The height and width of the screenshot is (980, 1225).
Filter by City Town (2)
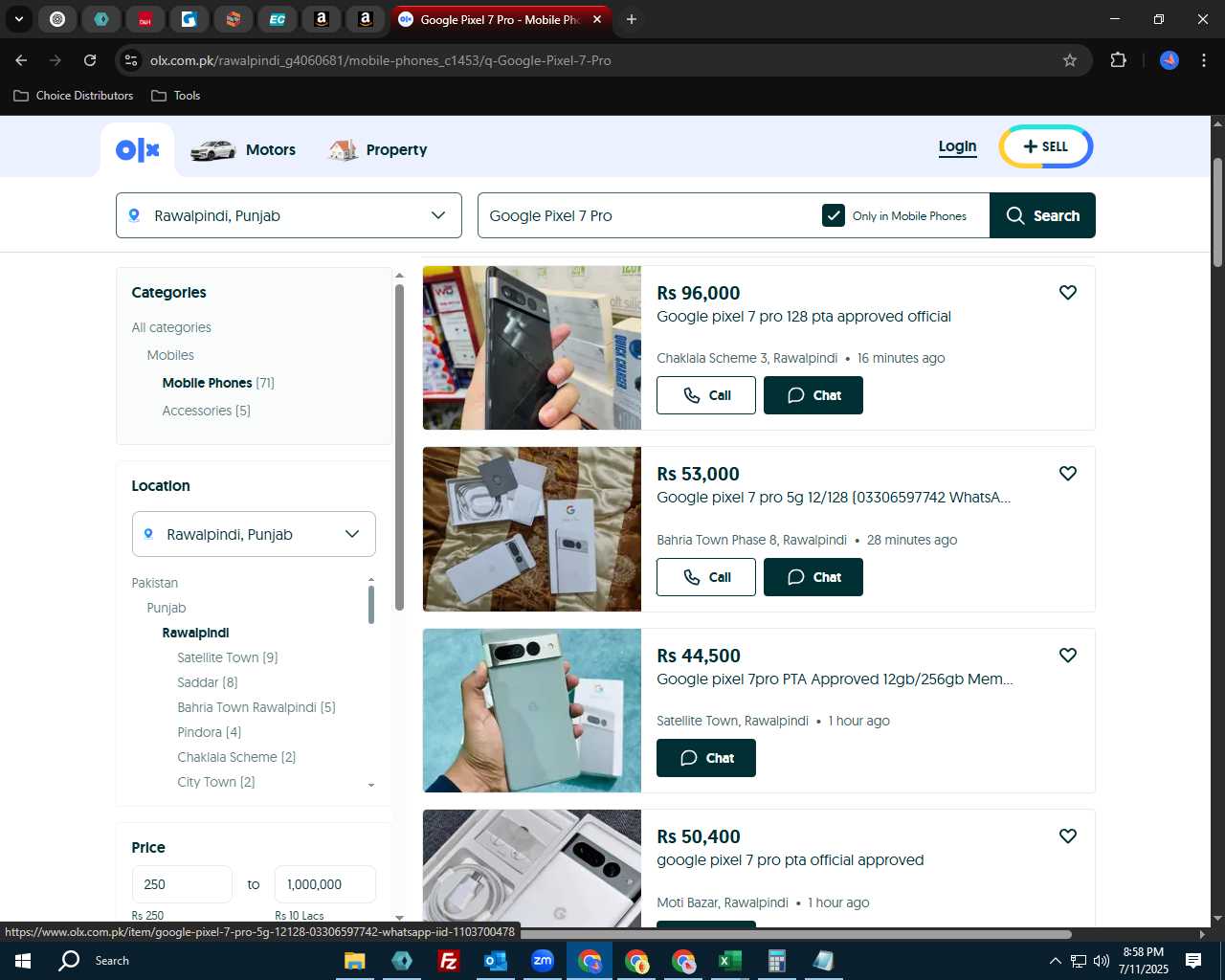tap(216, 782)
